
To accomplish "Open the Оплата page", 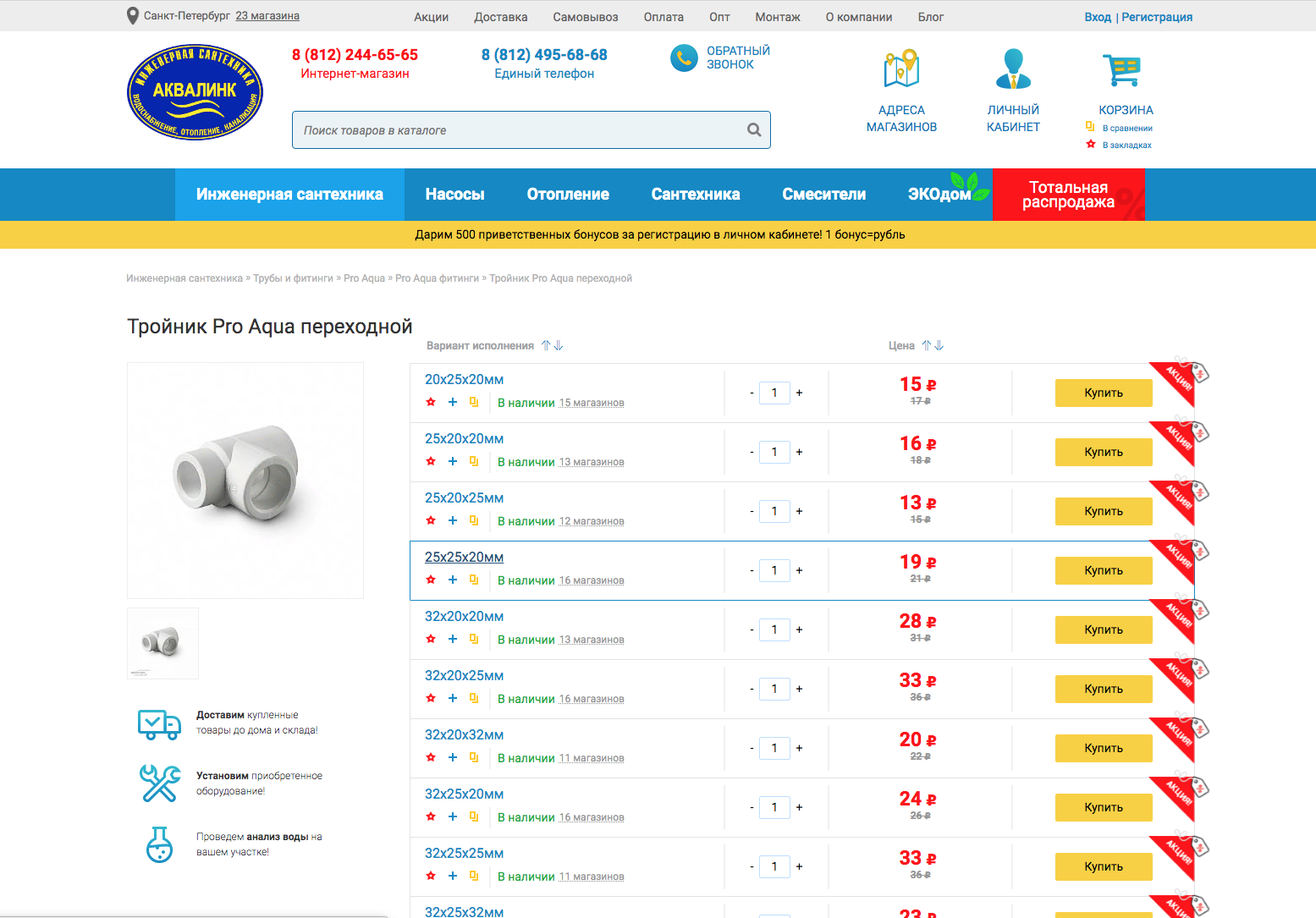I will (664, 17).
